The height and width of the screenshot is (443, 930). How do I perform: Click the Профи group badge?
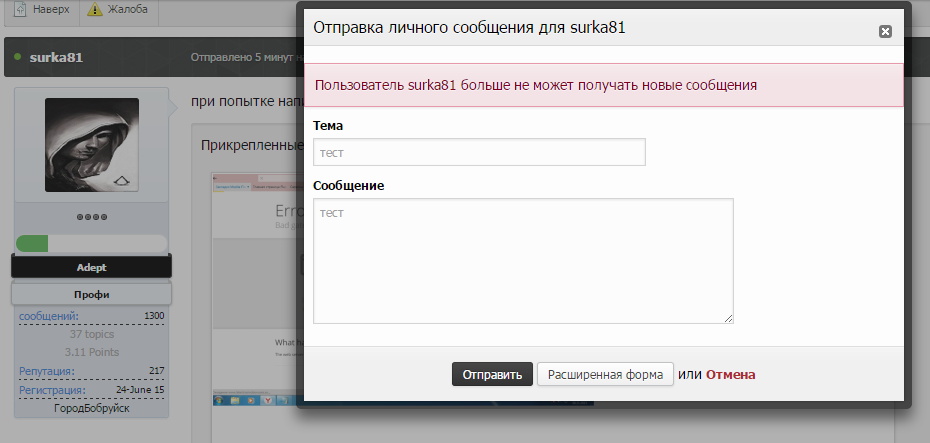91,294
